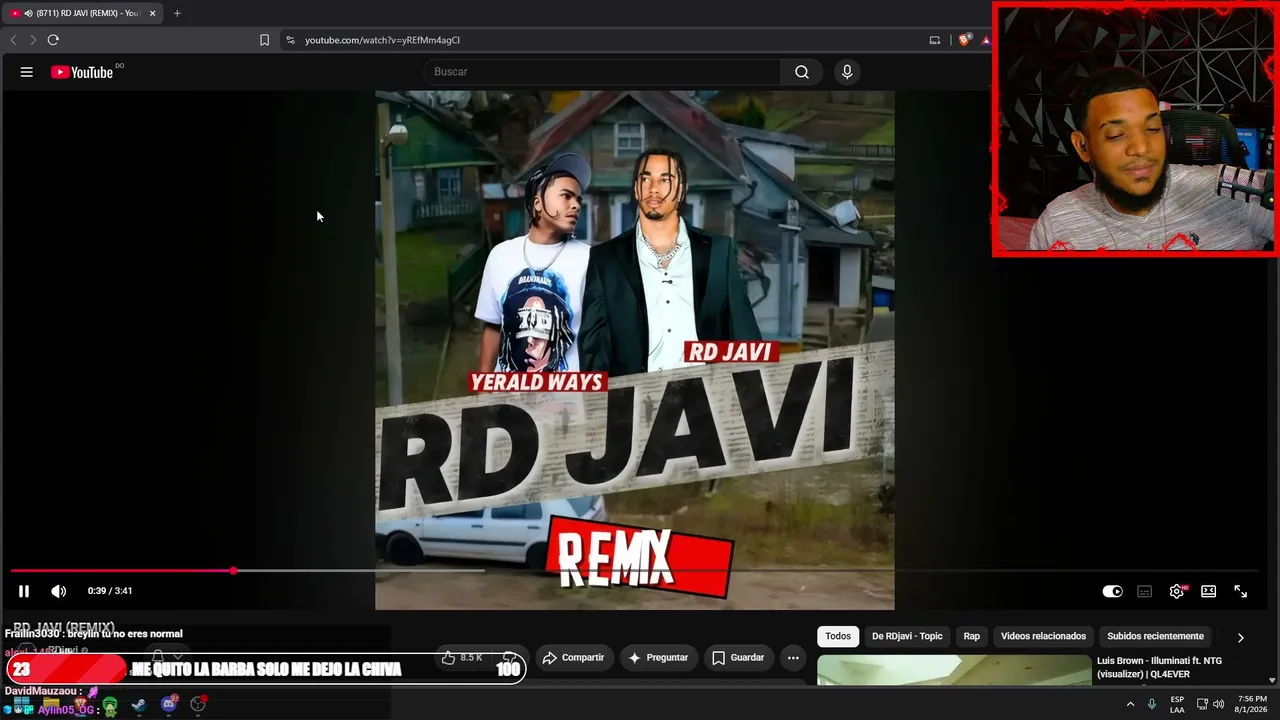Save the video with Guardar

point(738,658)
